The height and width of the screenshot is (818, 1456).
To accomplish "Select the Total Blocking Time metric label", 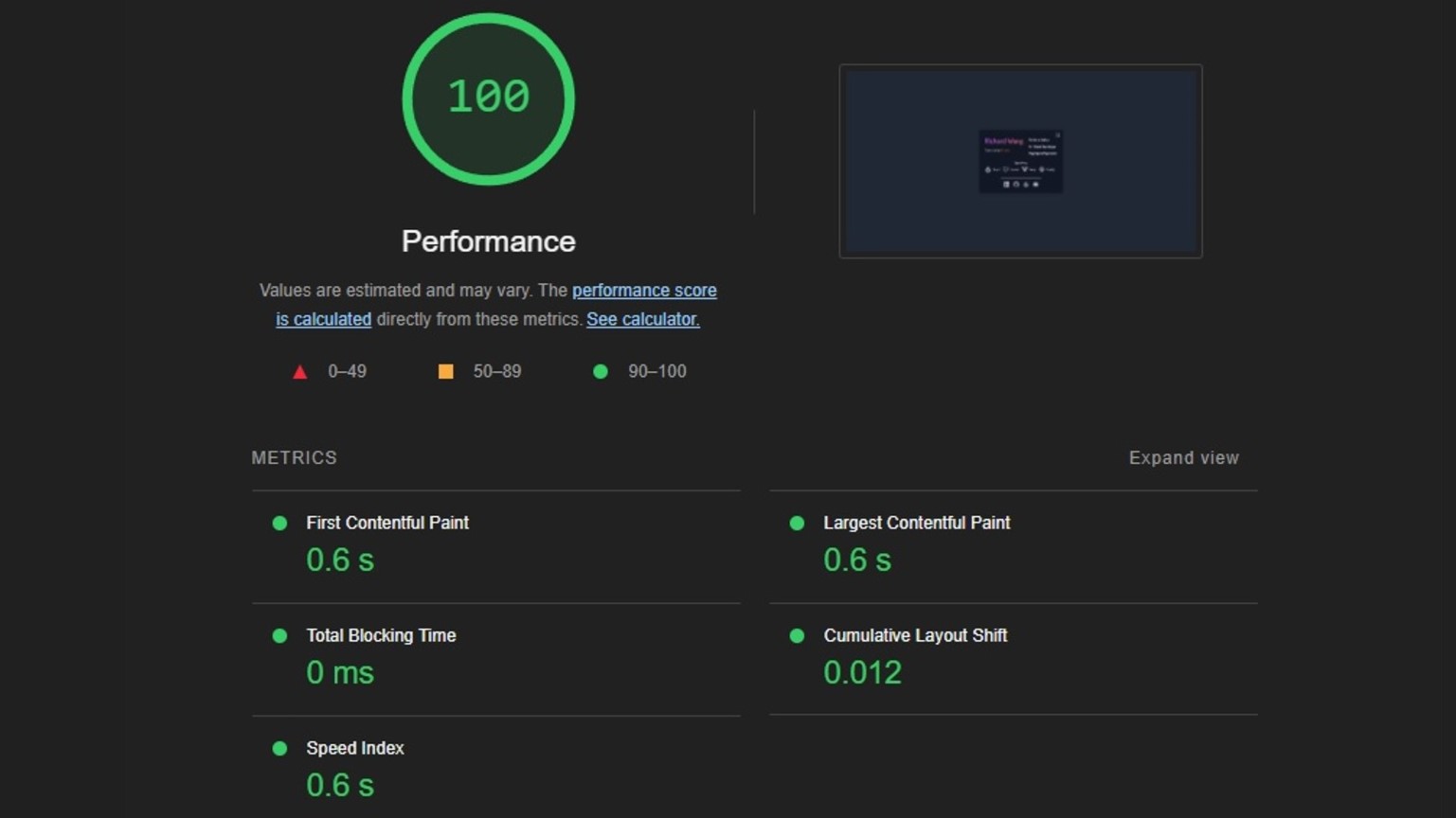I will pyautogui.click(x=381, y=636).
